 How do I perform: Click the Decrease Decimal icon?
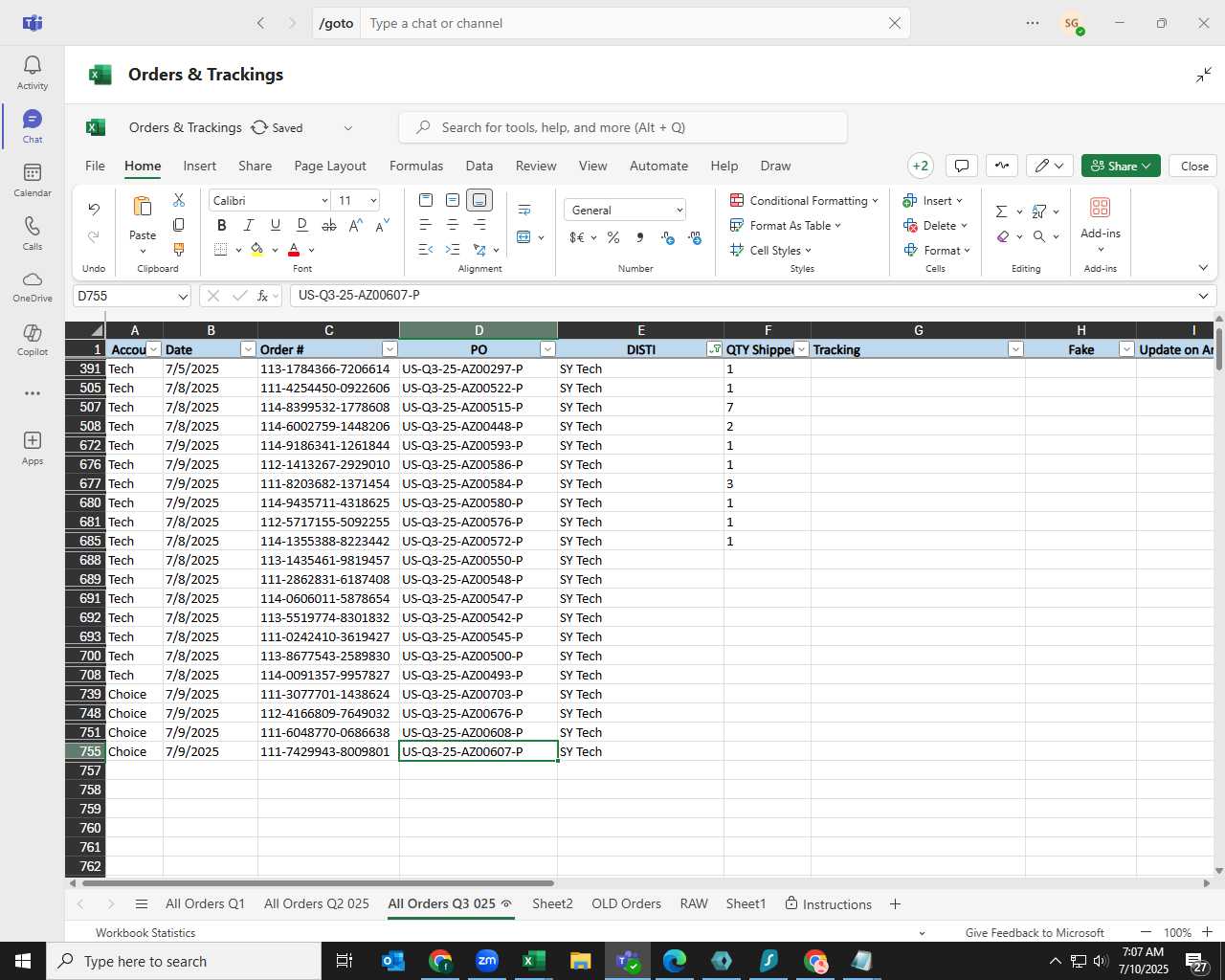coord(695,237)
